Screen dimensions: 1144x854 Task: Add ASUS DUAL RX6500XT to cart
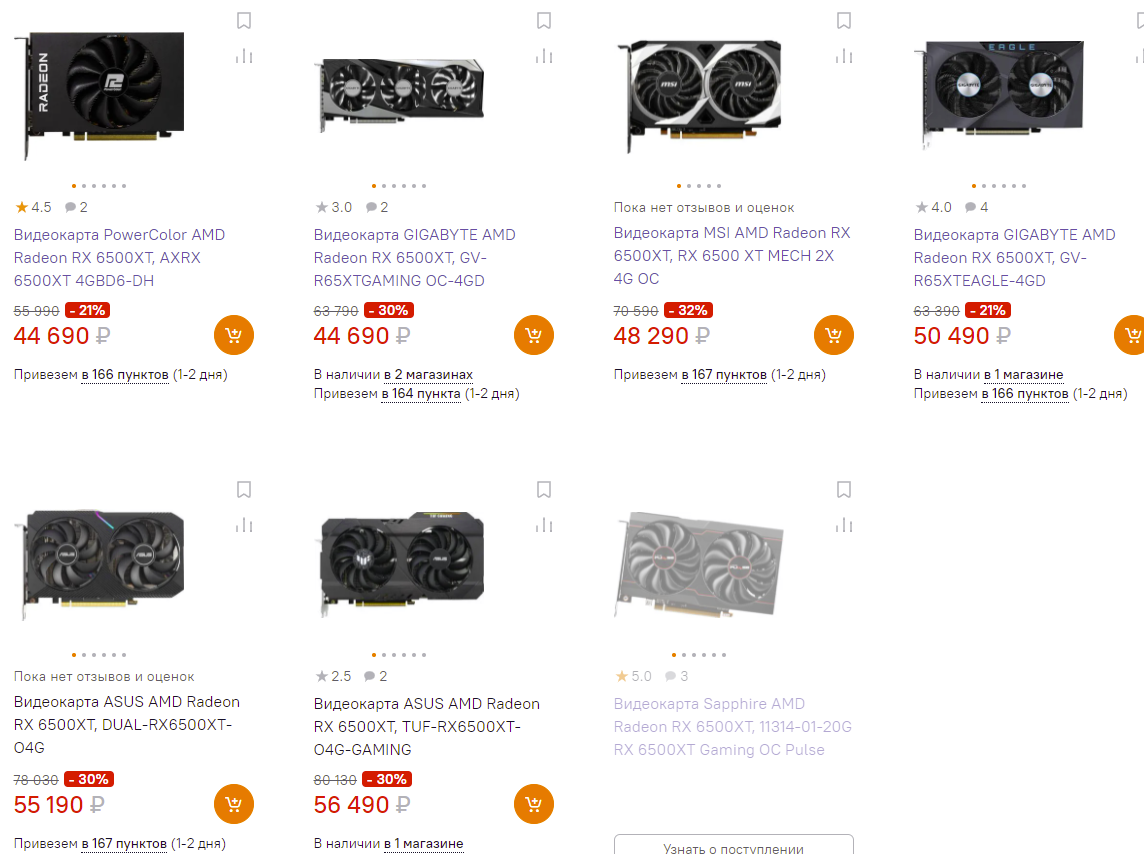234,804
